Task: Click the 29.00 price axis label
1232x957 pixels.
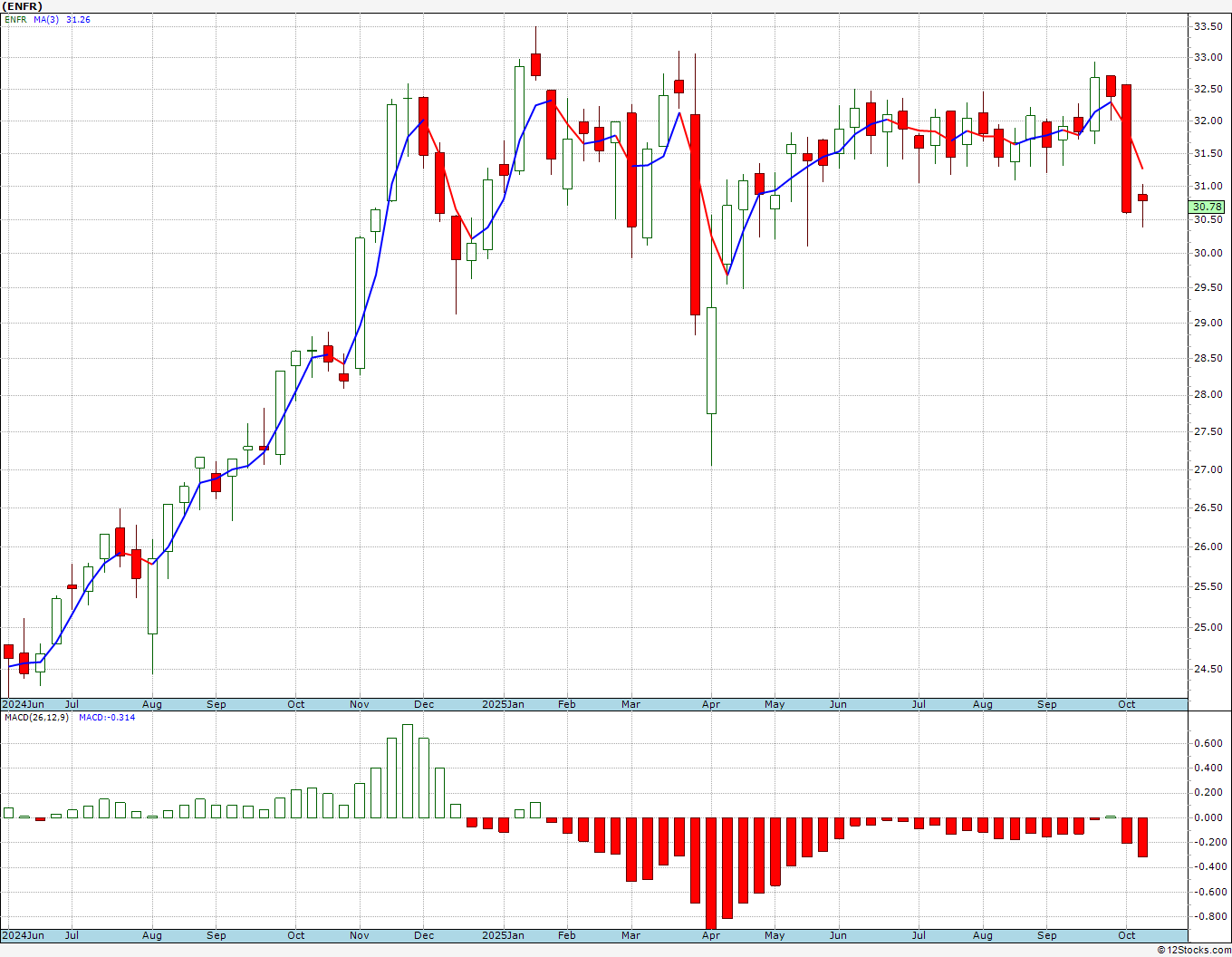Action: tap(1208, 323)
